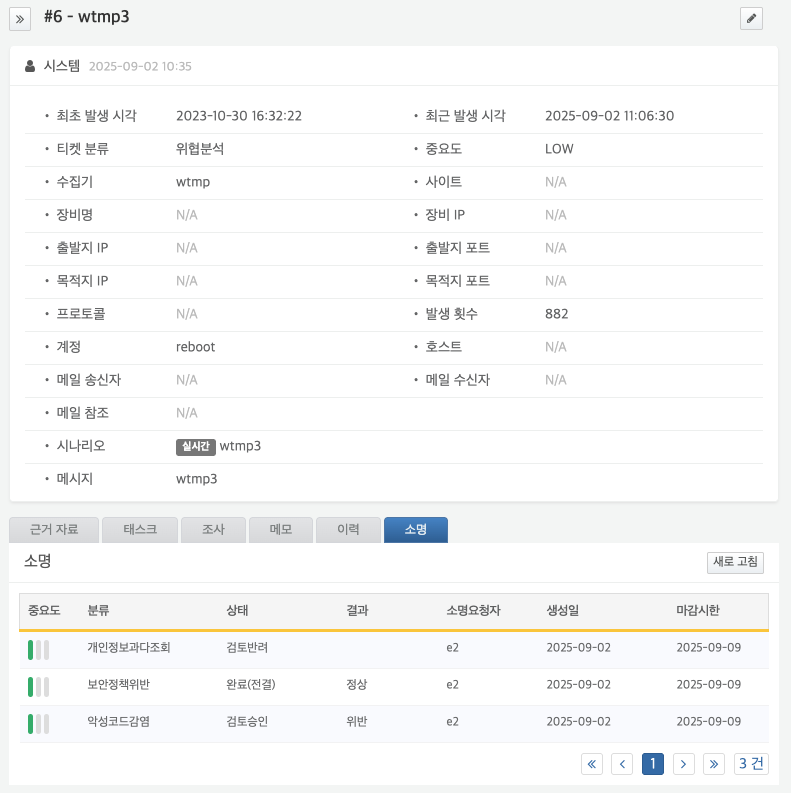The width and height of the screenshot is (791, 793).
Task: Click severity bars in 보안정책위반 row
Action: (38, 687)
